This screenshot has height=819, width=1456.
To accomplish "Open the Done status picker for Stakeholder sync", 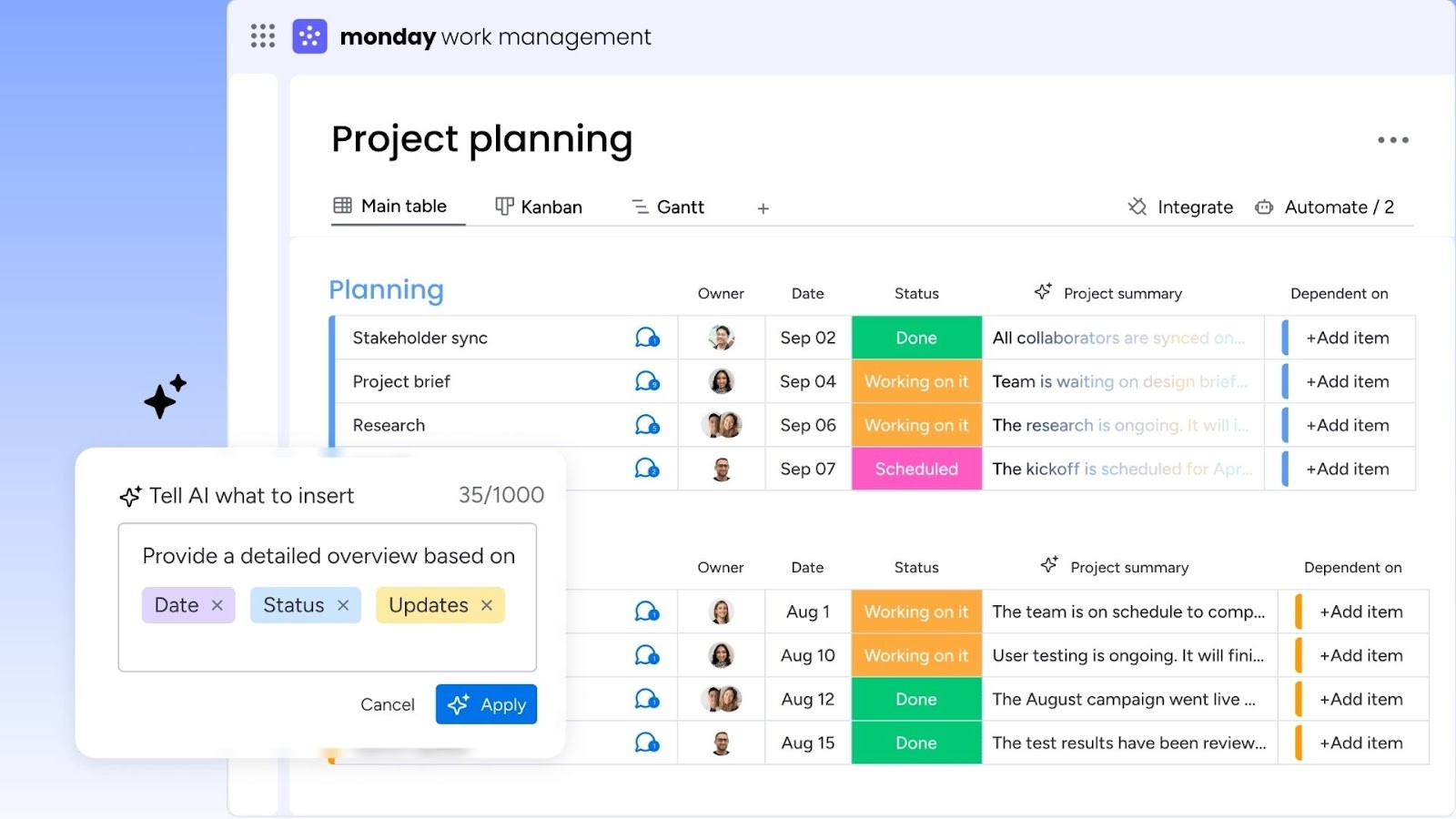I will [x=915, y=337].
